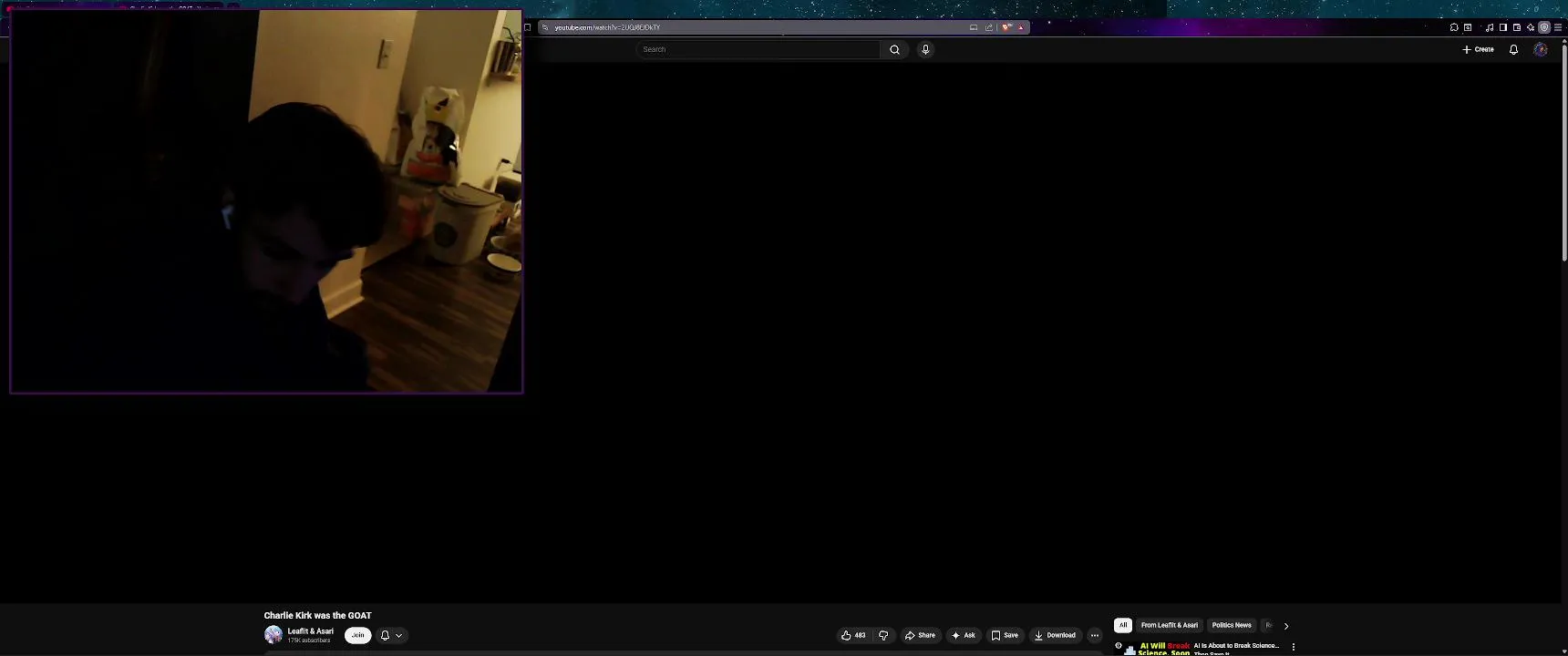
Task: Click the Share button
Action: (920, 635)
